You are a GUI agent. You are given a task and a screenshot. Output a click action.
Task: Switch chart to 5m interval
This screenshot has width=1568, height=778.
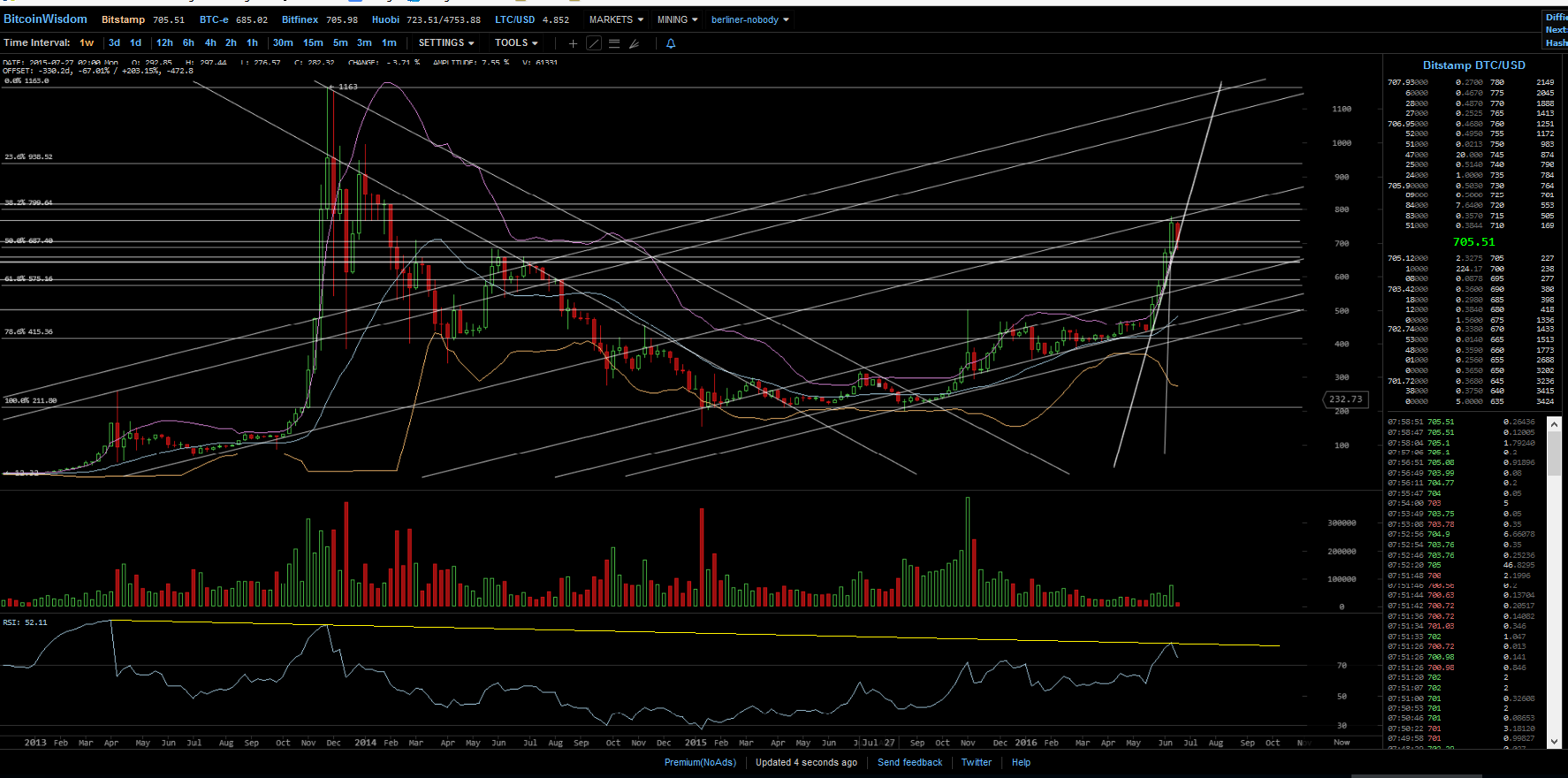pyautogui.click(x=340, y=42)
